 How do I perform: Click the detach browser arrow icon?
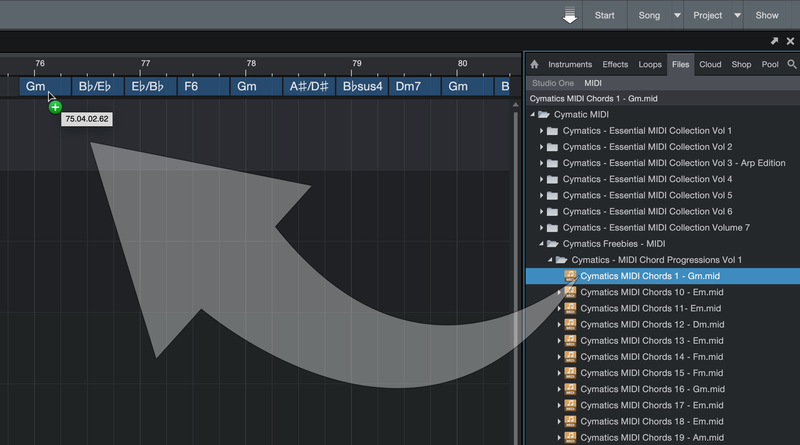774,41
